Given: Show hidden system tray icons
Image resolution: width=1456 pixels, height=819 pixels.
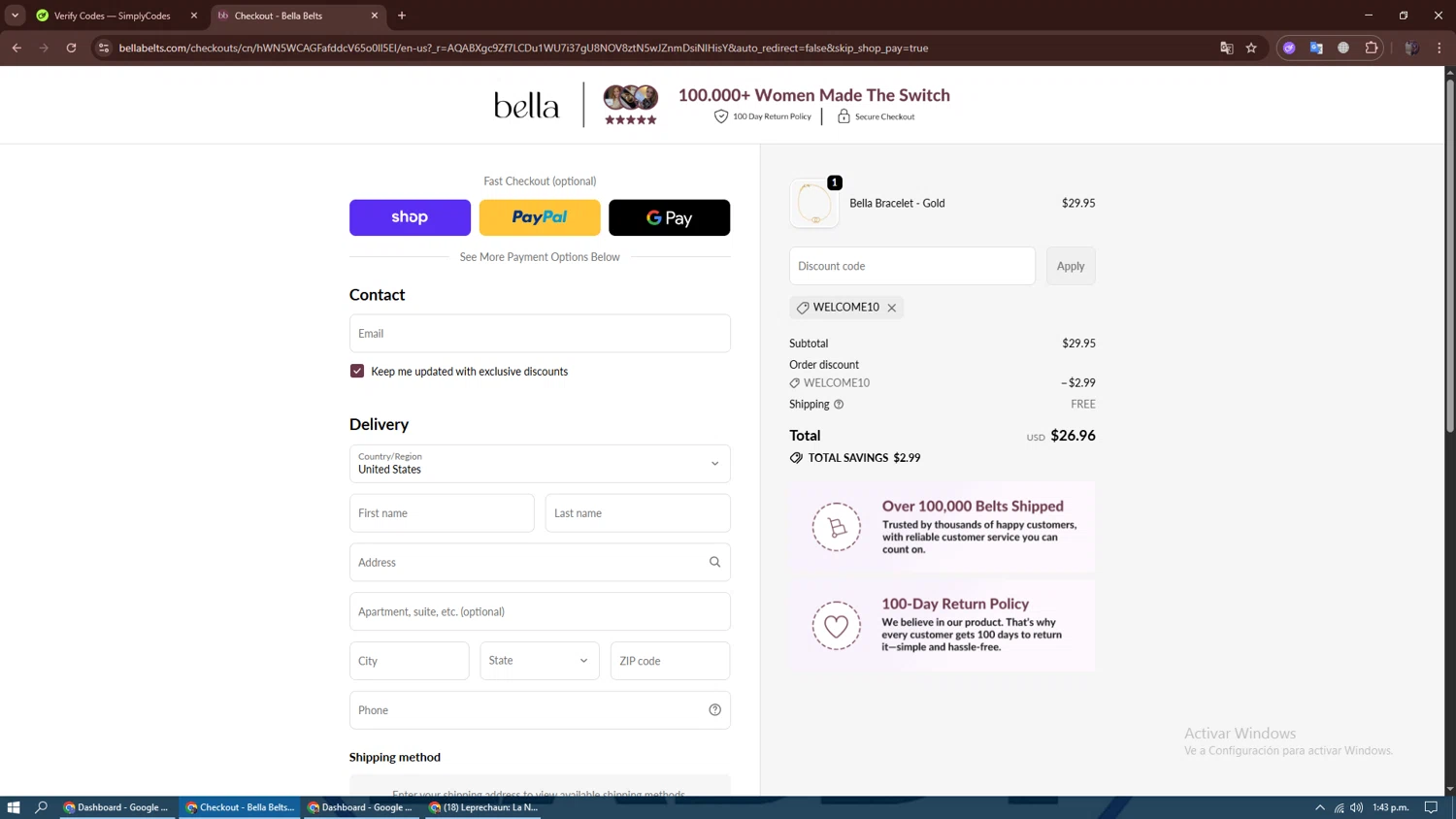Looking at the screenshot, I should click(1320, 807).
